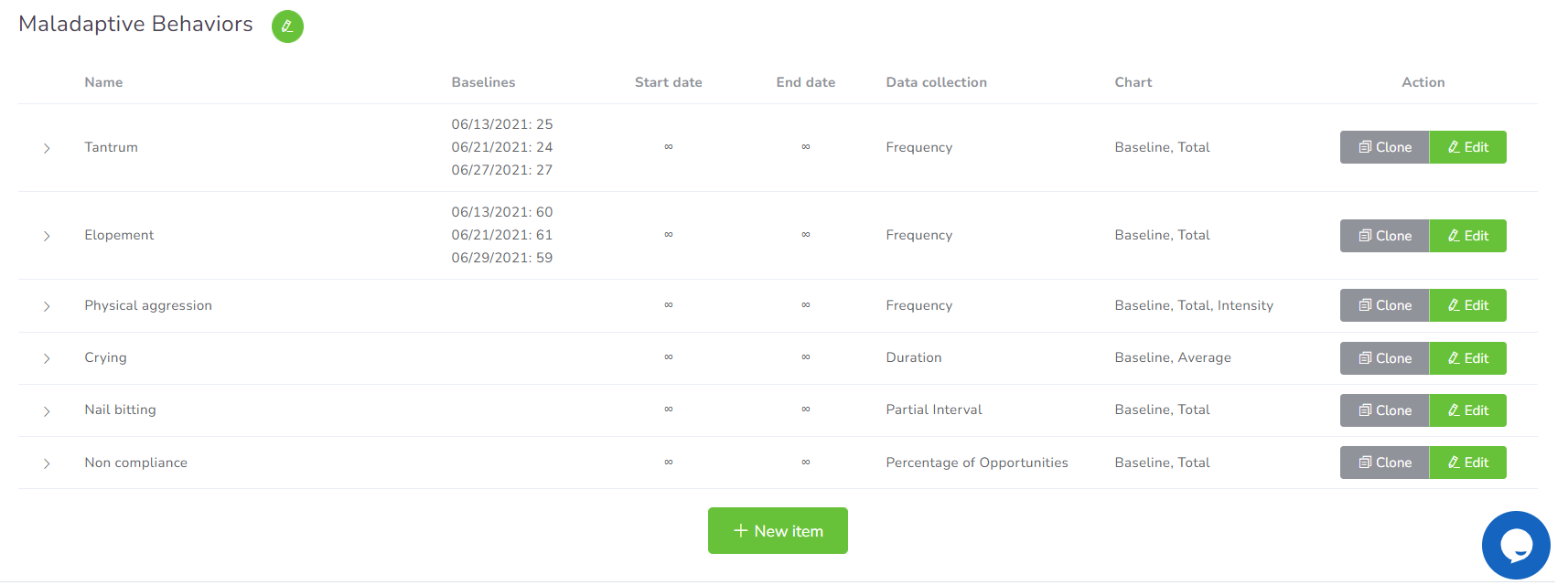The height and width of the screenshot is (585, 1568).
Task: Add a New item
Action: (778, 531)
